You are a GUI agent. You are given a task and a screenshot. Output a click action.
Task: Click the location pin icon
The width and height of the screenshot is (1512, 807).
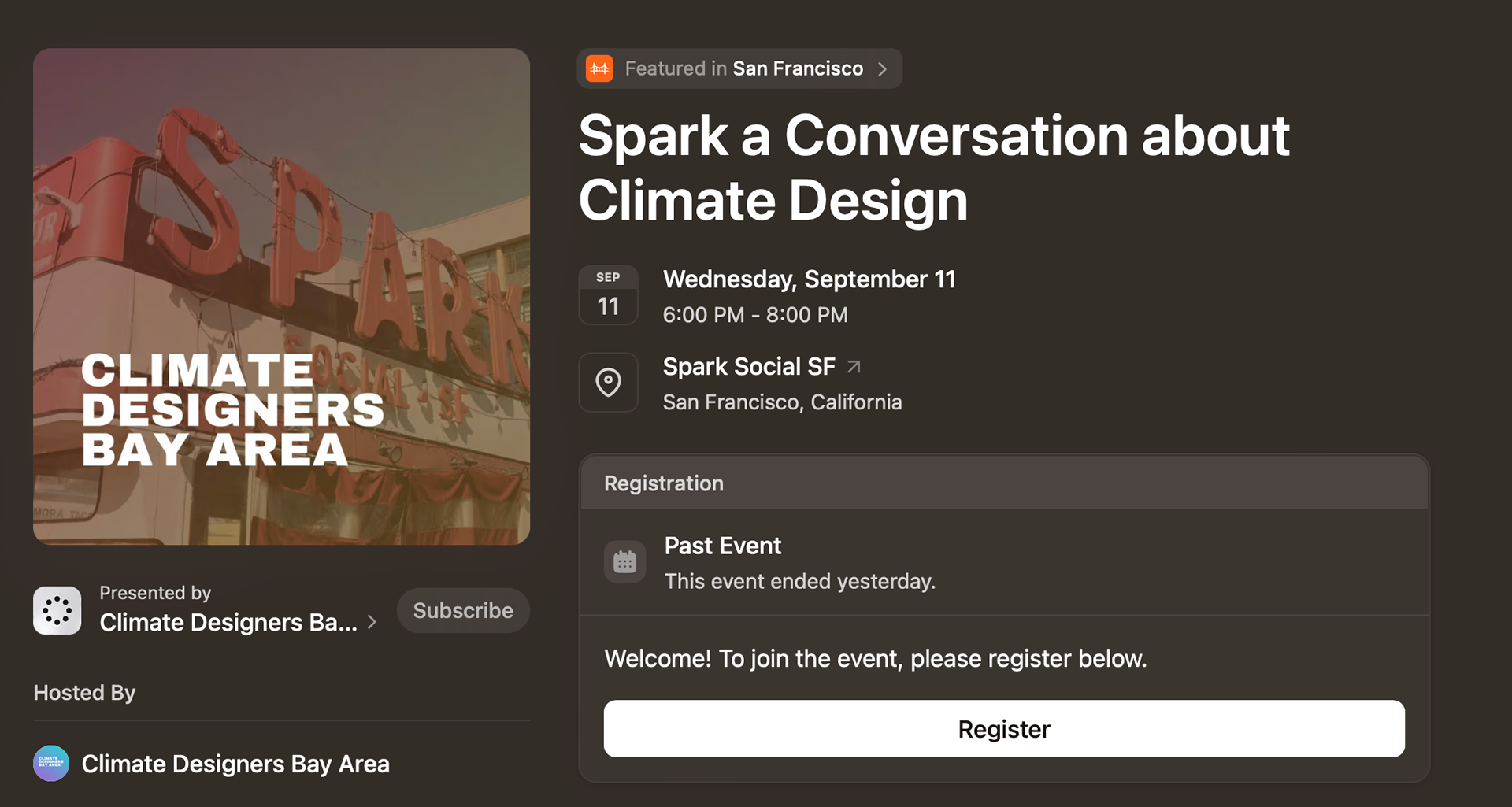point(608,383)
